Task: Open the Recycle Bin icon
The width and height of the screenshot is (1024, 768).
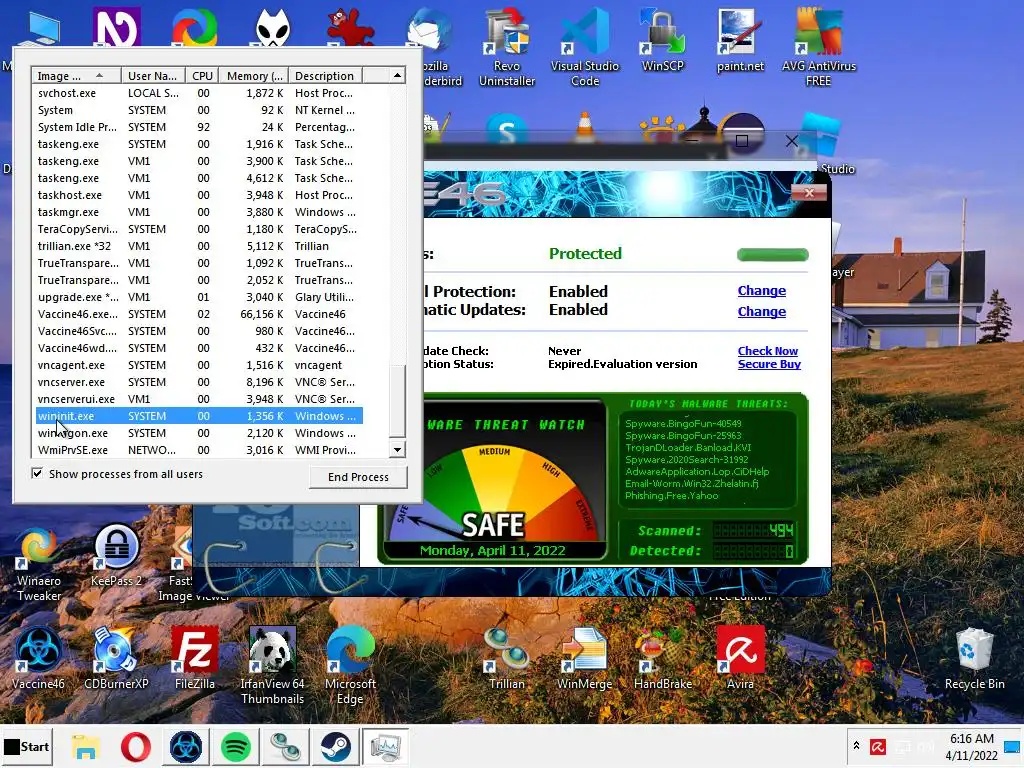Action: (974, 658)
